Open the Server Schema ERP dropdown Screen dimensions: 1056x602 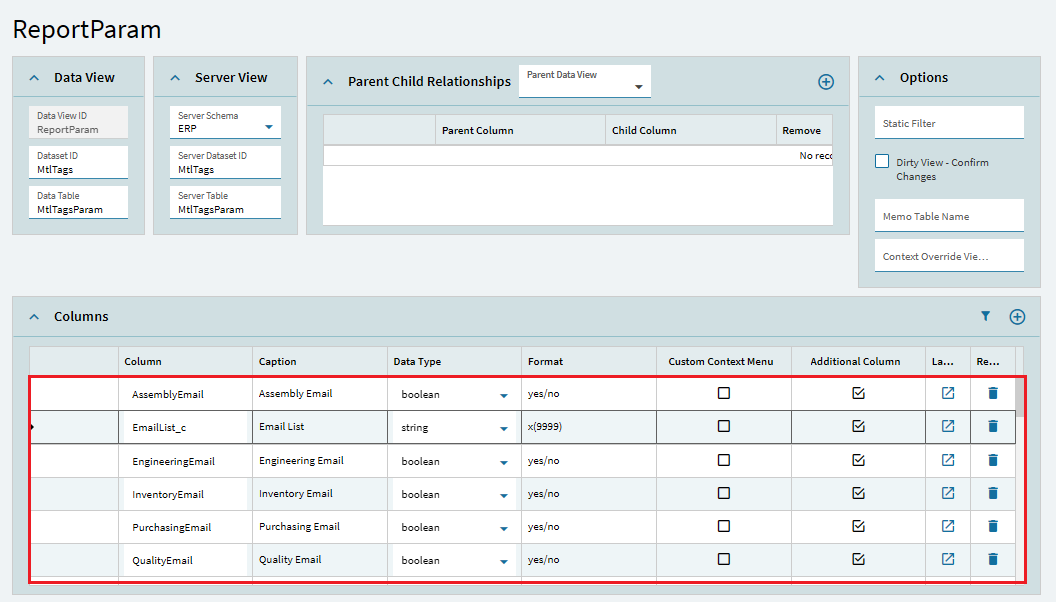click(269, 127)
